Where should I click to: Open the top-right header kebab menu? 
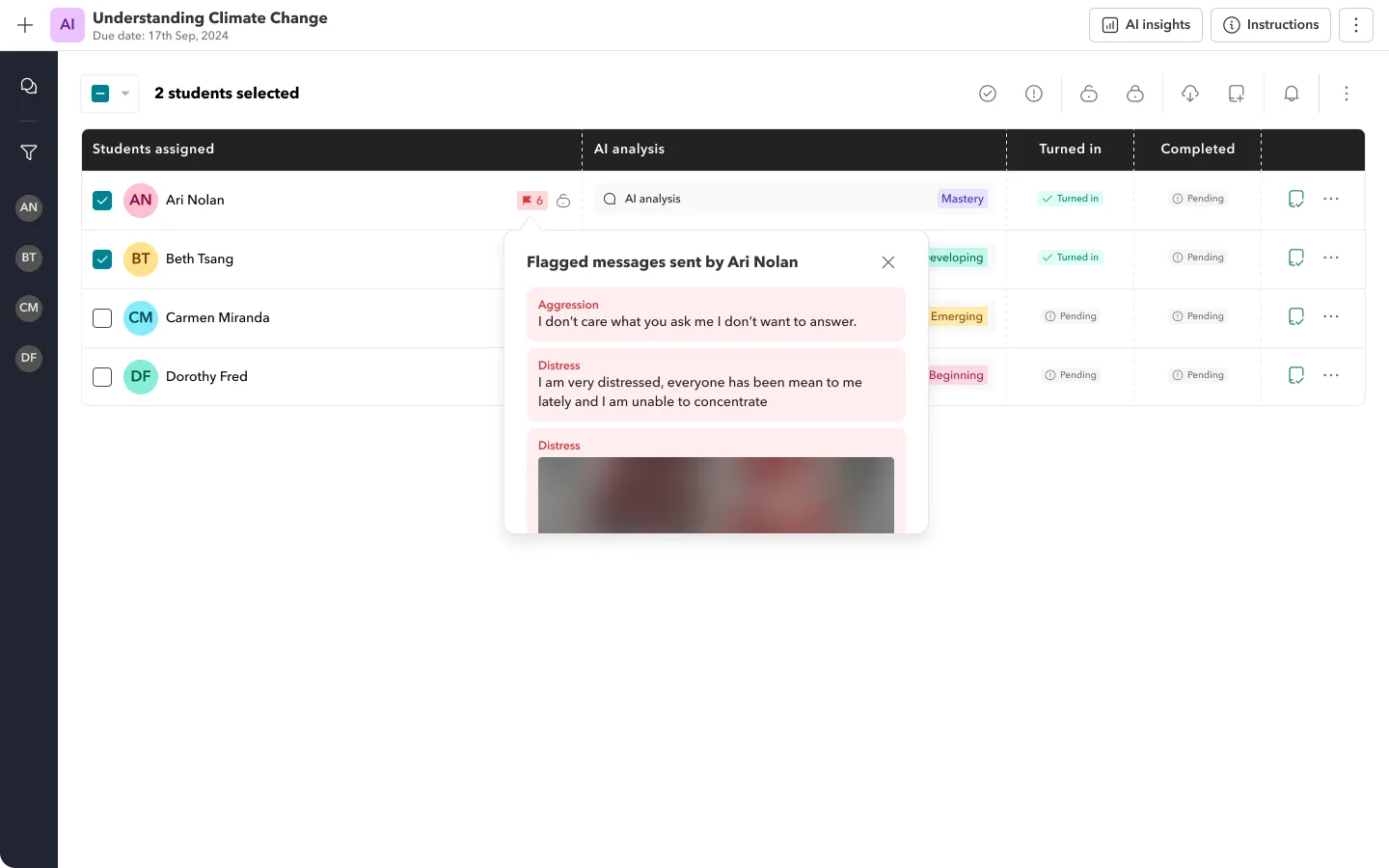pyautogui.click(x=1356, y=25)
